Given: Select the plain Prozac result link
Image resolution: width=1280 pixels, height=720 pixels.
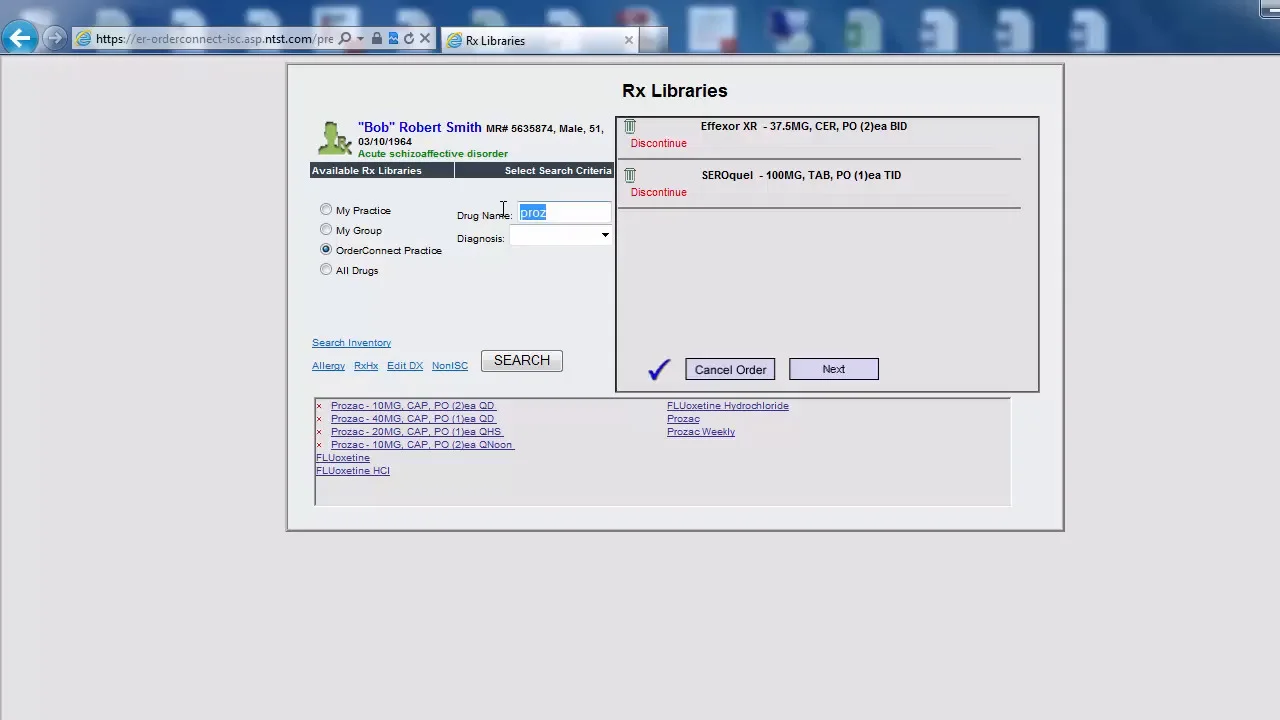Looking at the screenshot, I should (x=683, y=419).
